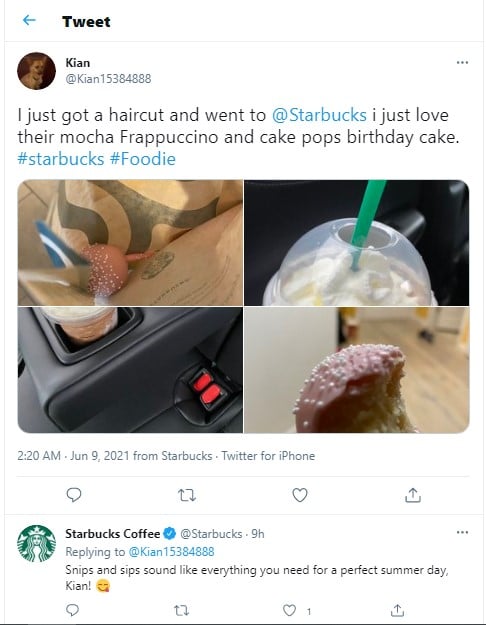Reply to Starbucks Coffee's comment
Viewport: 486px width, 625px height.
[x=73, y=610]
